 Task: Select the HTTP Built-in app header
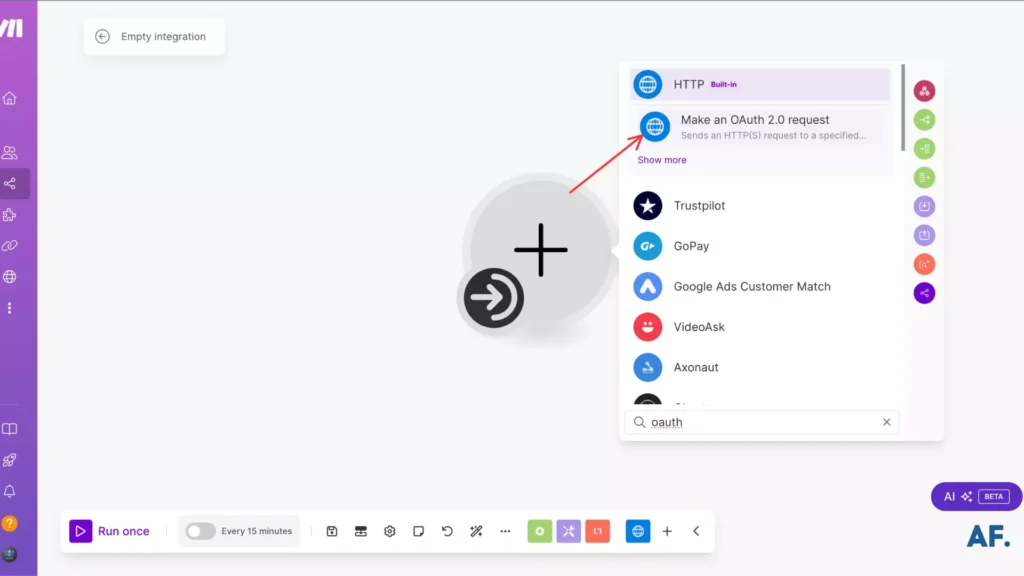760,84
